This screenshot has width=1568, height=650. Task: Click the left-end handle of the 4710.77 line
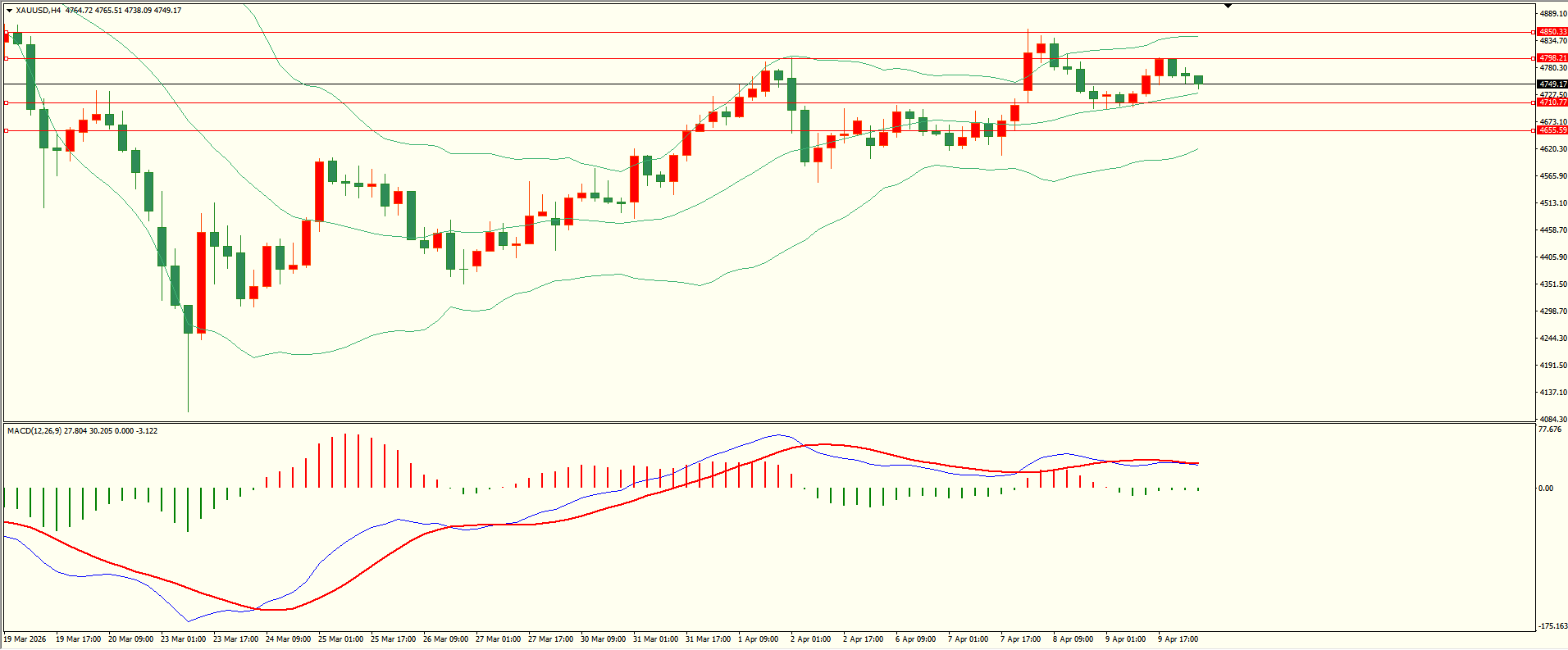tap(7, 102)
